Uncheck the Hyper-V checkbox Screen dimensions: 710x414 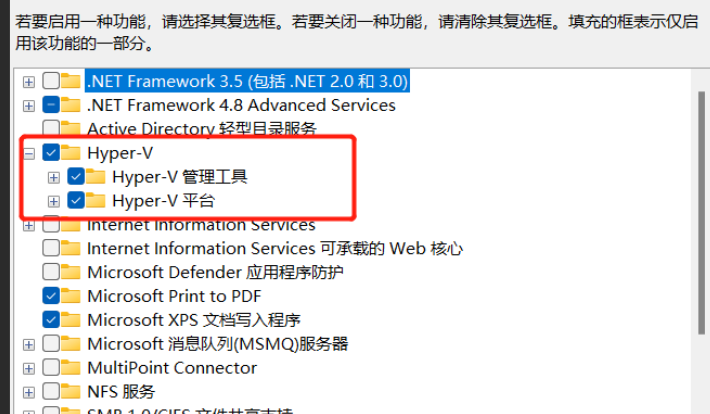click(51, 153)
